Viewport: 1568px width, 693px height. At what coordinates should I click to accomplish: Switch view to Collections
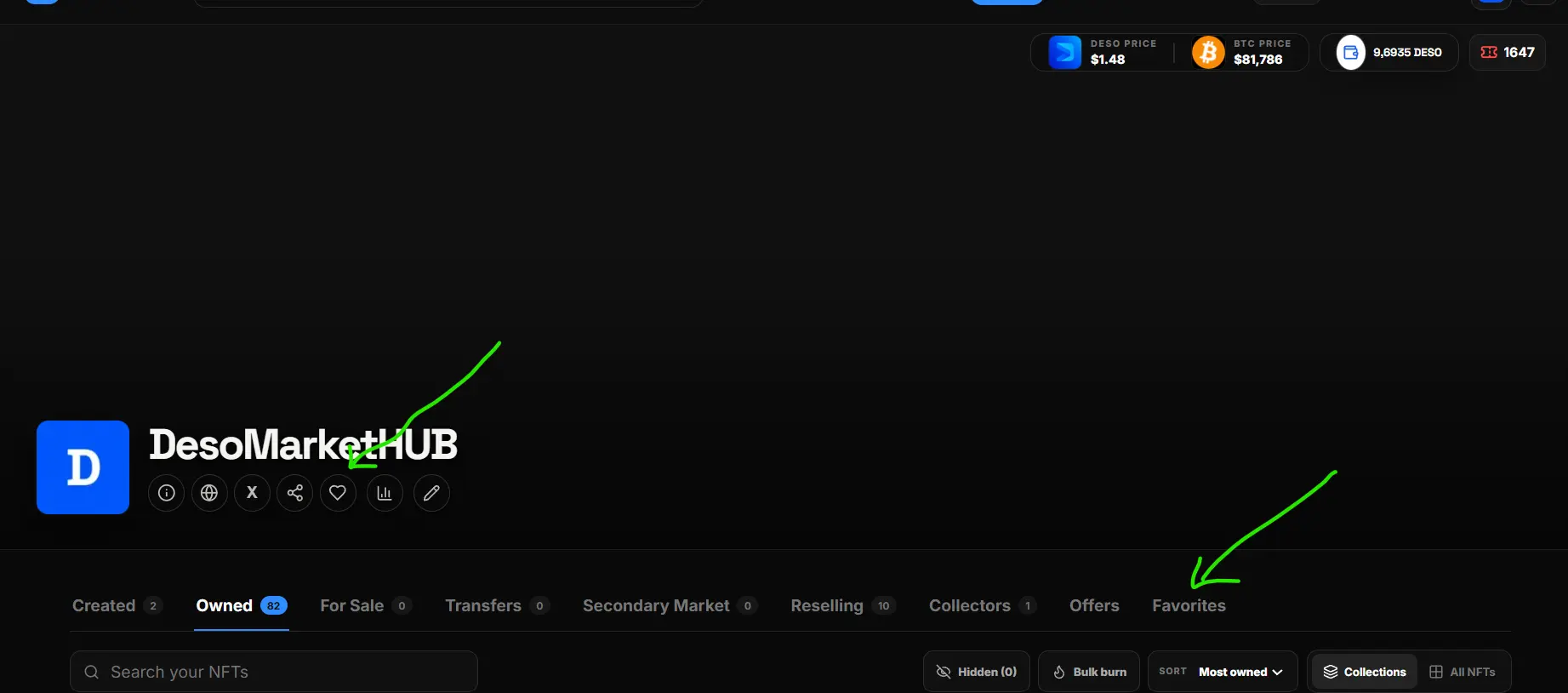click(x=1365, y=672)
